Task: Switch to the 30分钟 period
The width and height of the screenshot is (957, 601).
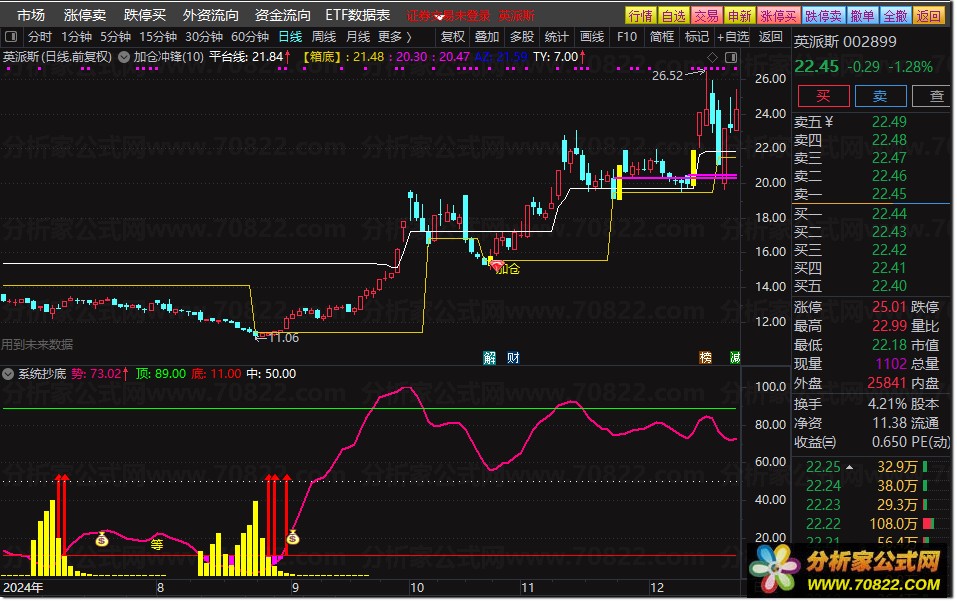Action: click(204, 37)
